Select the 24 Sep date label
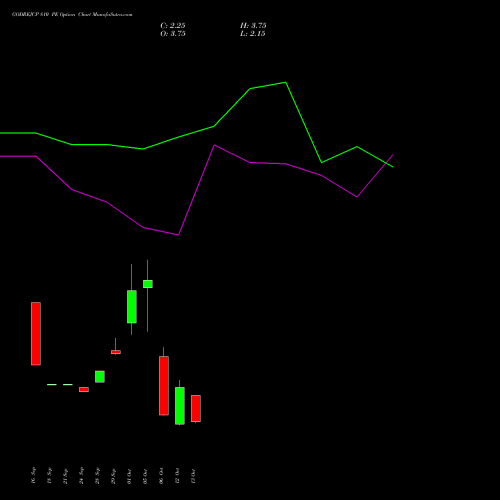This screenshot has width=500, height=500. 81,476
